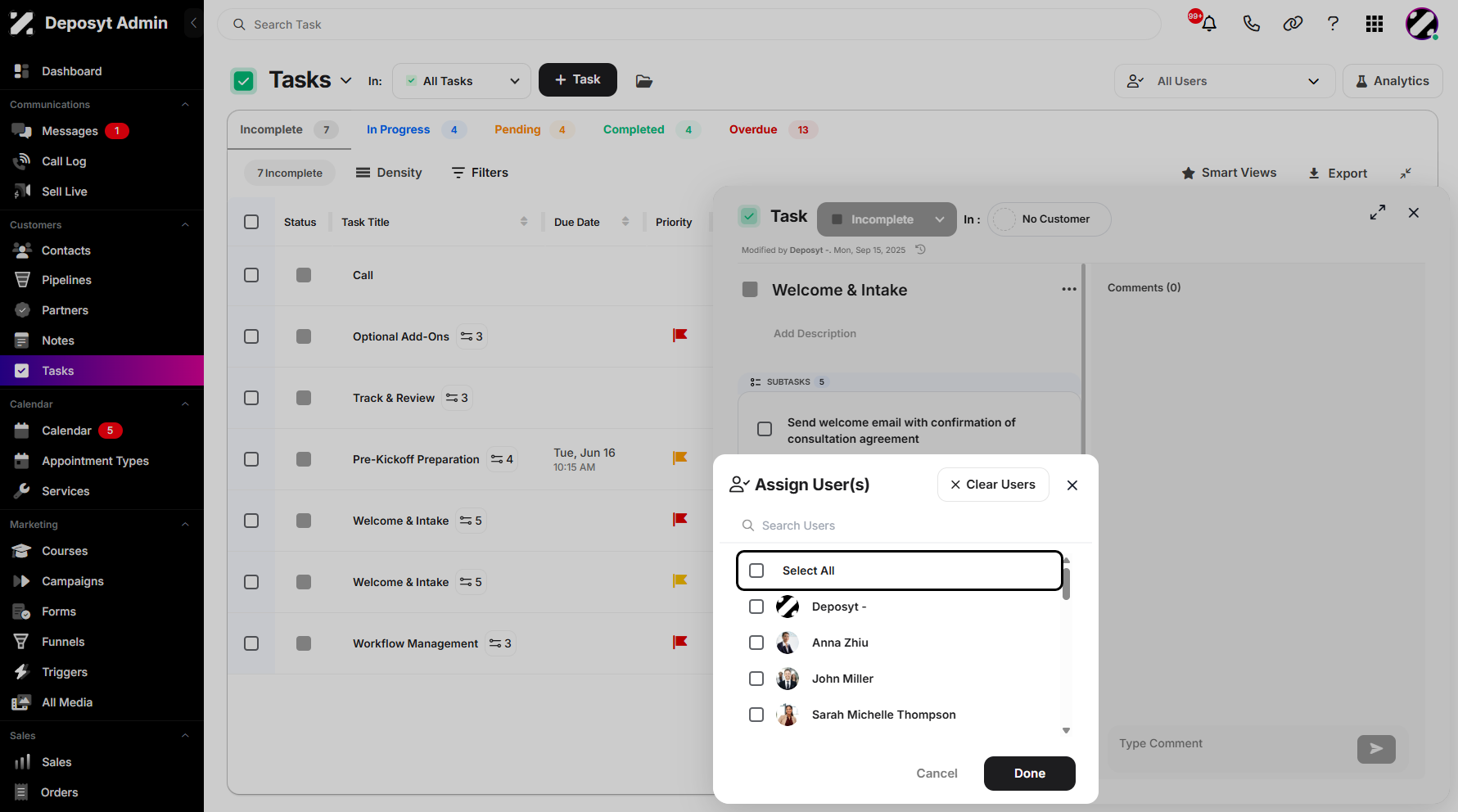The width and height of the screenshot is (1458, 812).
Task: Check the Select All users checkbox
Action: [x=756, y=571]
